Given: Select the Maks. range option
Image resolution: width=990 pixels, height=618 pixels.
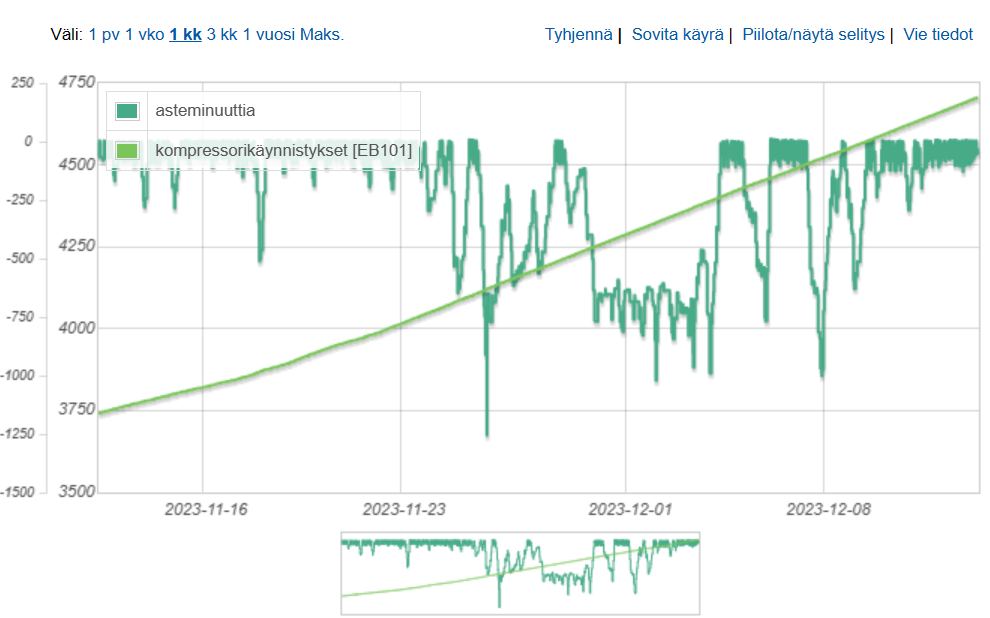Looking at the screenshot, I should 323,34.
